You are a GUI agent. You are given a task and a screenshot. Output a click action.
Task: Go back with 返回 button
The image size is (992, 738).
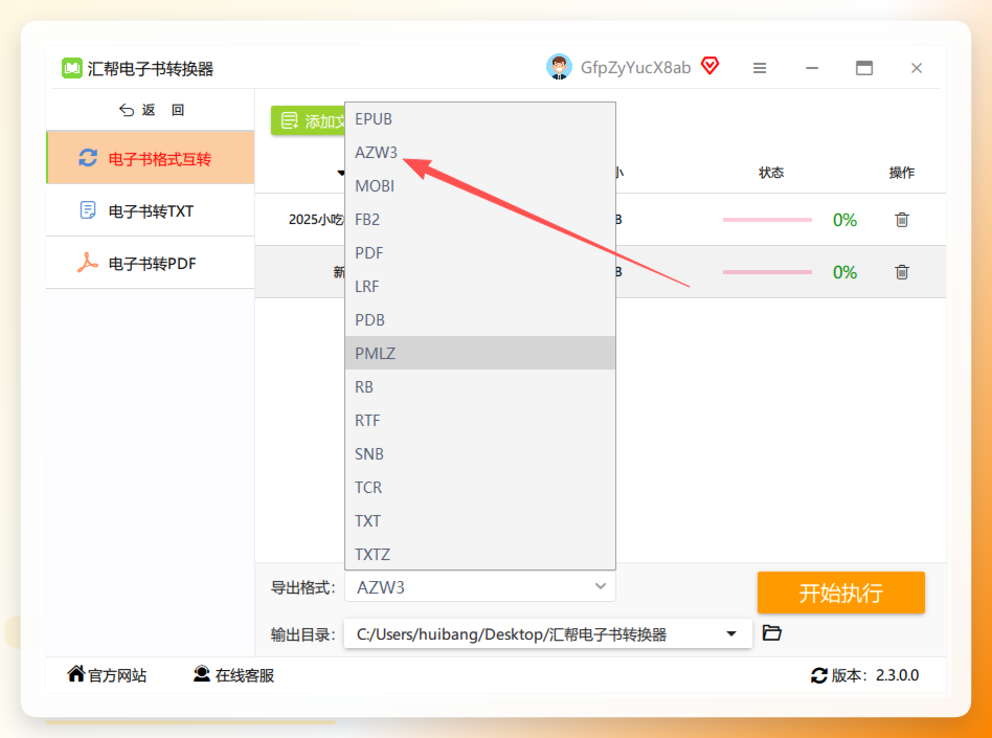(x=151, y=110)
